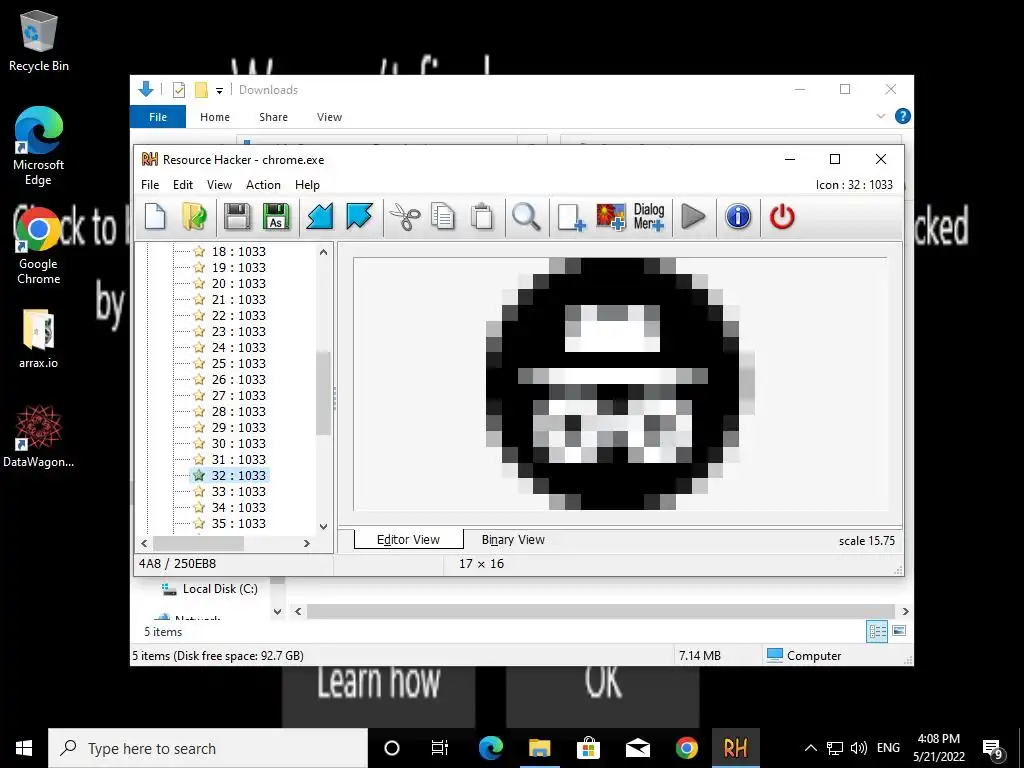This screenshot has width=1024, height=768.
Task: Open the View menu in Resource Hacker
Action: (219, 185)
